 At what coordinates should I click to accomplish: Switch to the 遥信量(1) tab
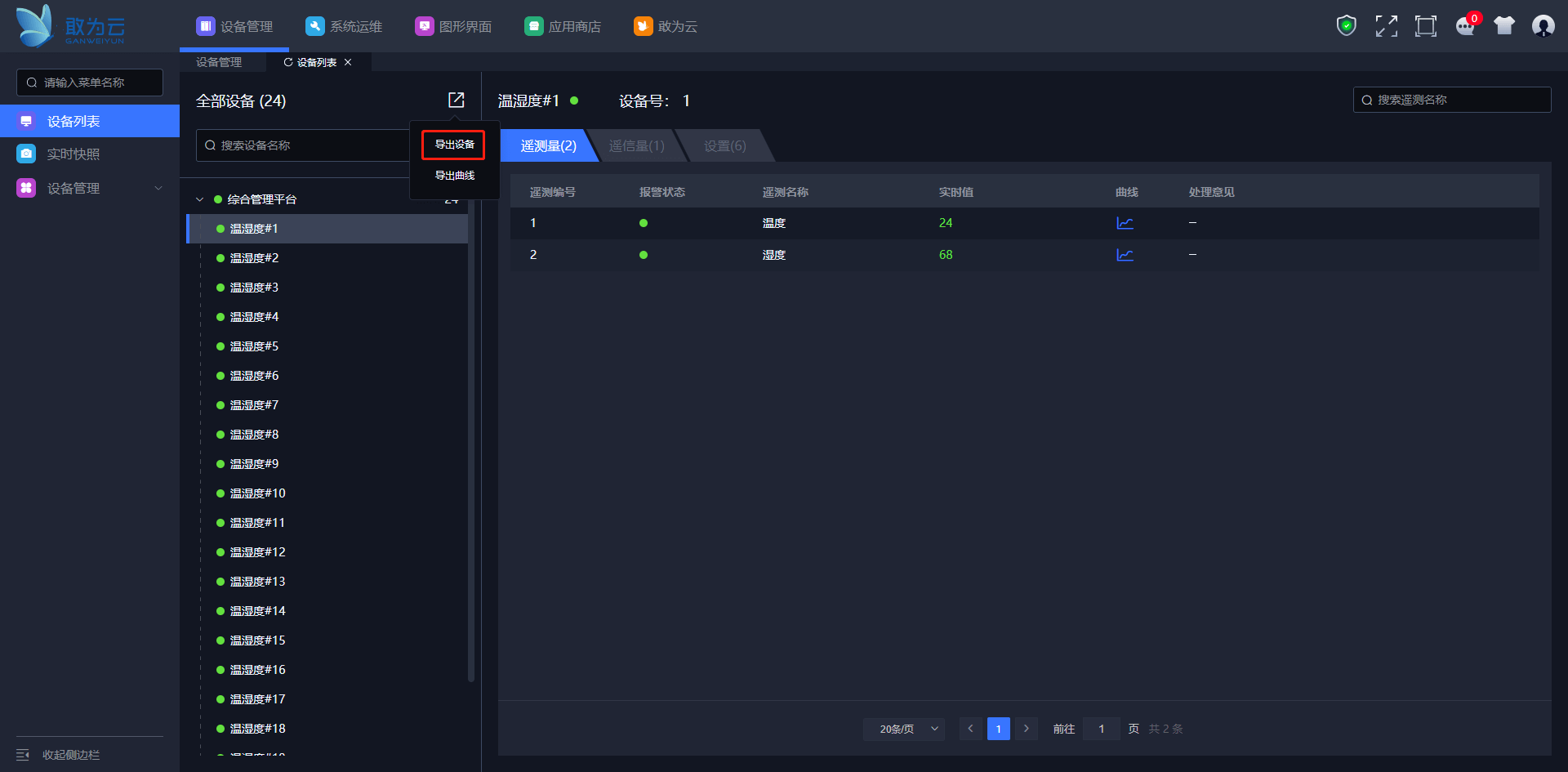[x=637, y=145]
